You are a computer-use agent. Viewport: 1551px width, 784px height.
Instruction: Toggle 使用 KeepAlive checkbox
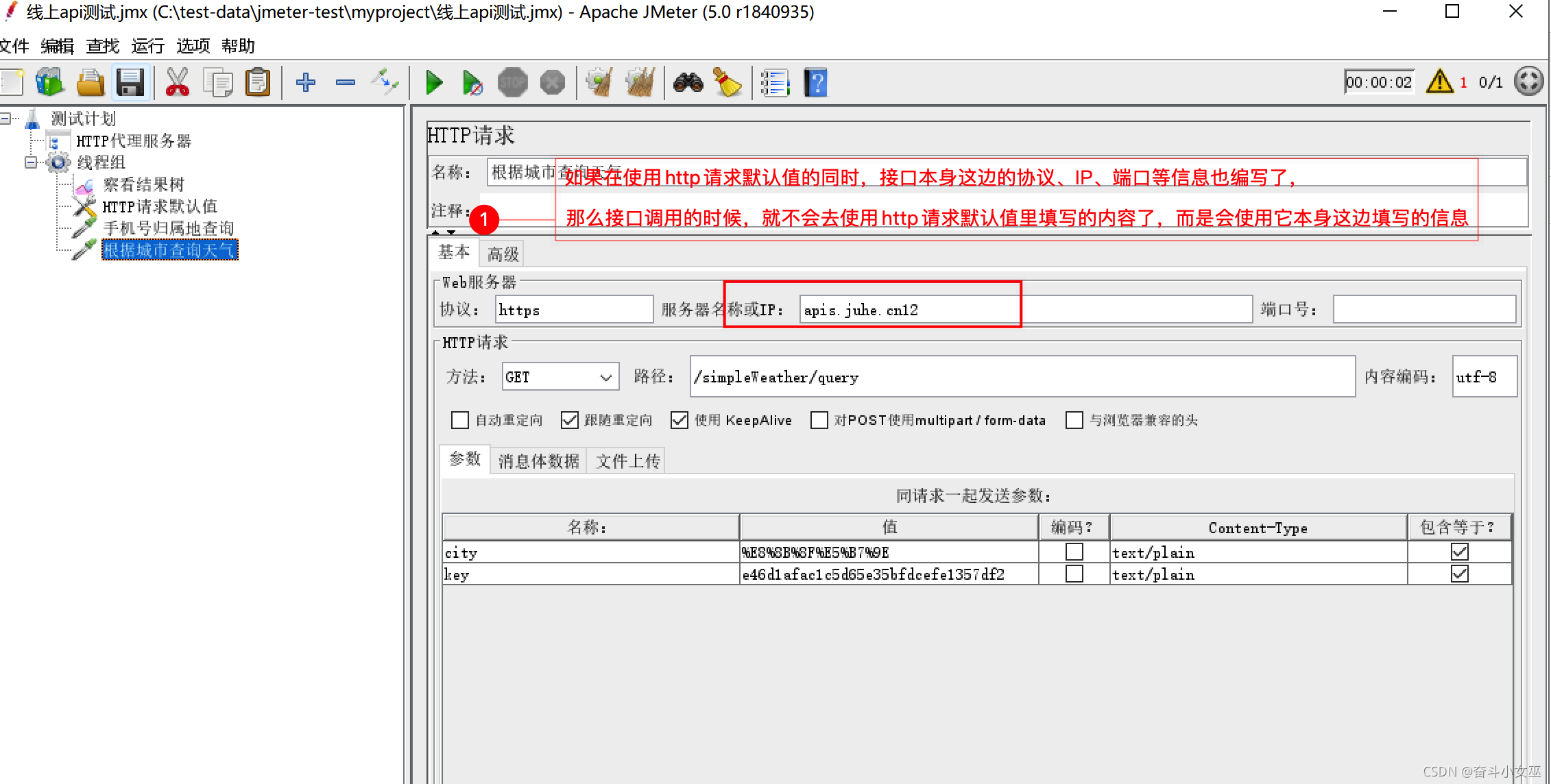pos(679,420)
